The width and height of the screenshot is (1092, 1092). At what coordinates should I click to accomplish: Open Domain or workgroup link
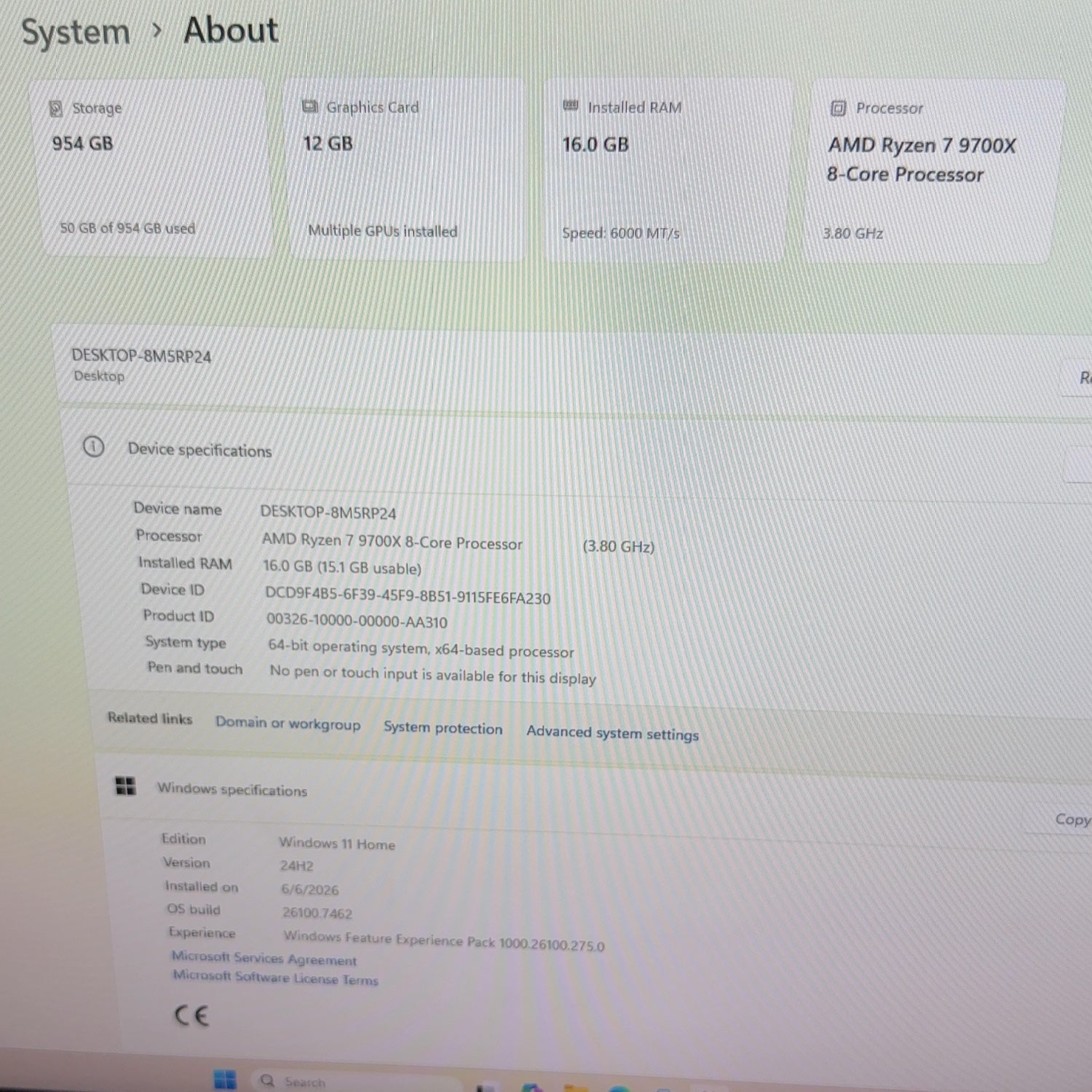click(288, 723)
